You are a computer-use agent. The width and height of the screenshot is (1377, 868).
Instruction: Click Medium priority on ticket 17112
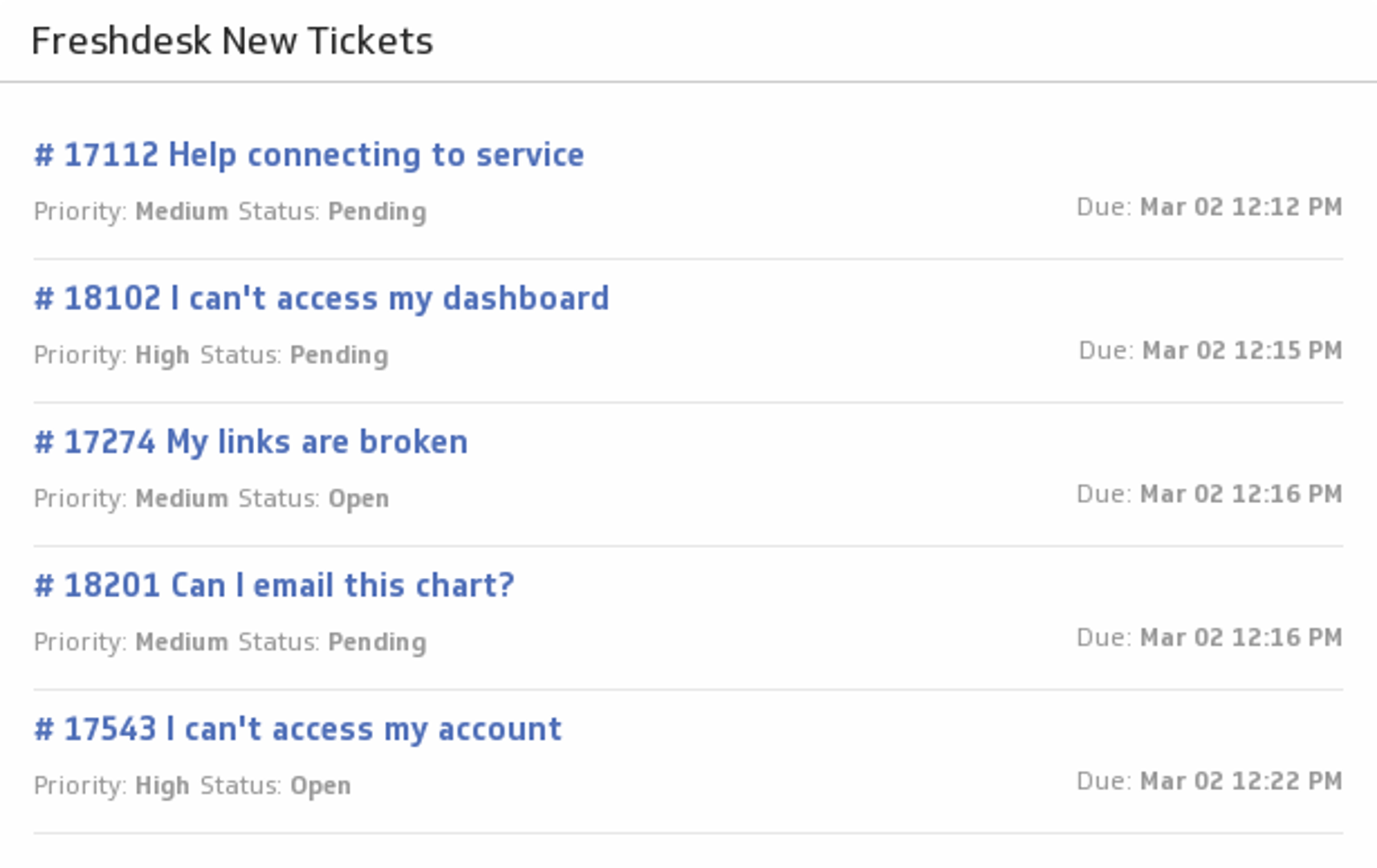pos(182,211)
